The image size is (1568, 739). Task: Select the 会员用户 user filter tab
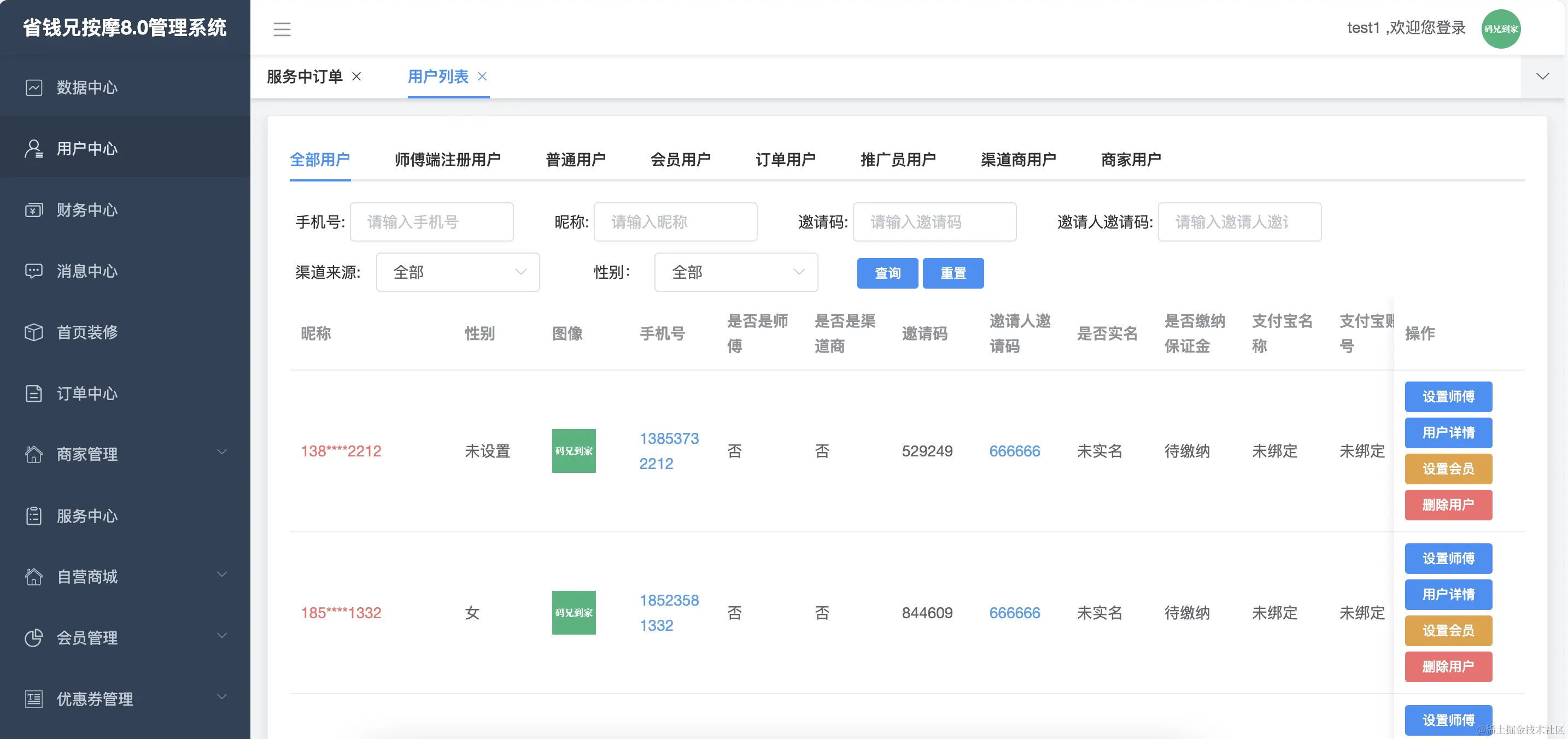click(680, 160)
